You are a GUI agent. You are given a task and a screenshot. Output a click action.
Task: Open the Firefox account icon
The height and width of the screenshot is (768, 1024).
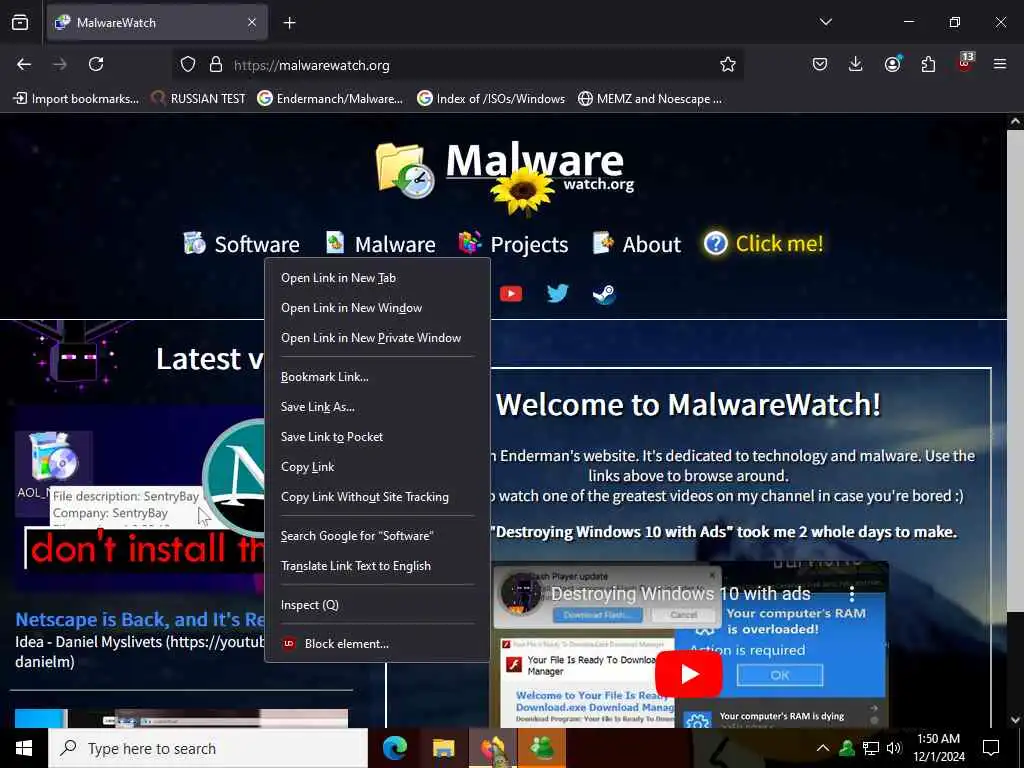click(892, 64)
